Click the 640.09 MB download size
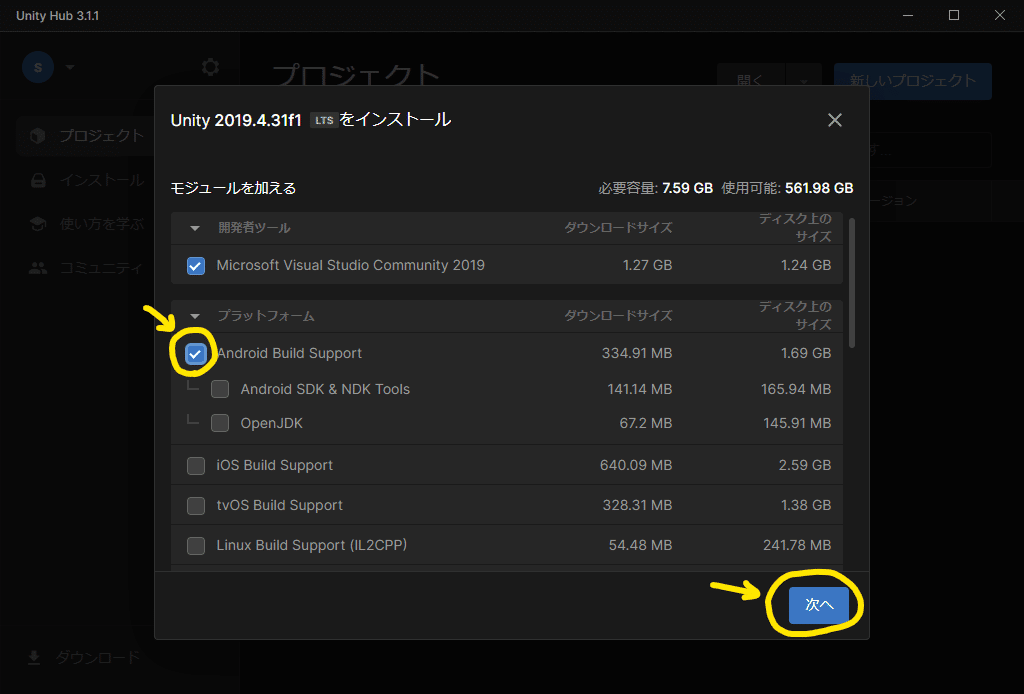 [x=636, y=465]
